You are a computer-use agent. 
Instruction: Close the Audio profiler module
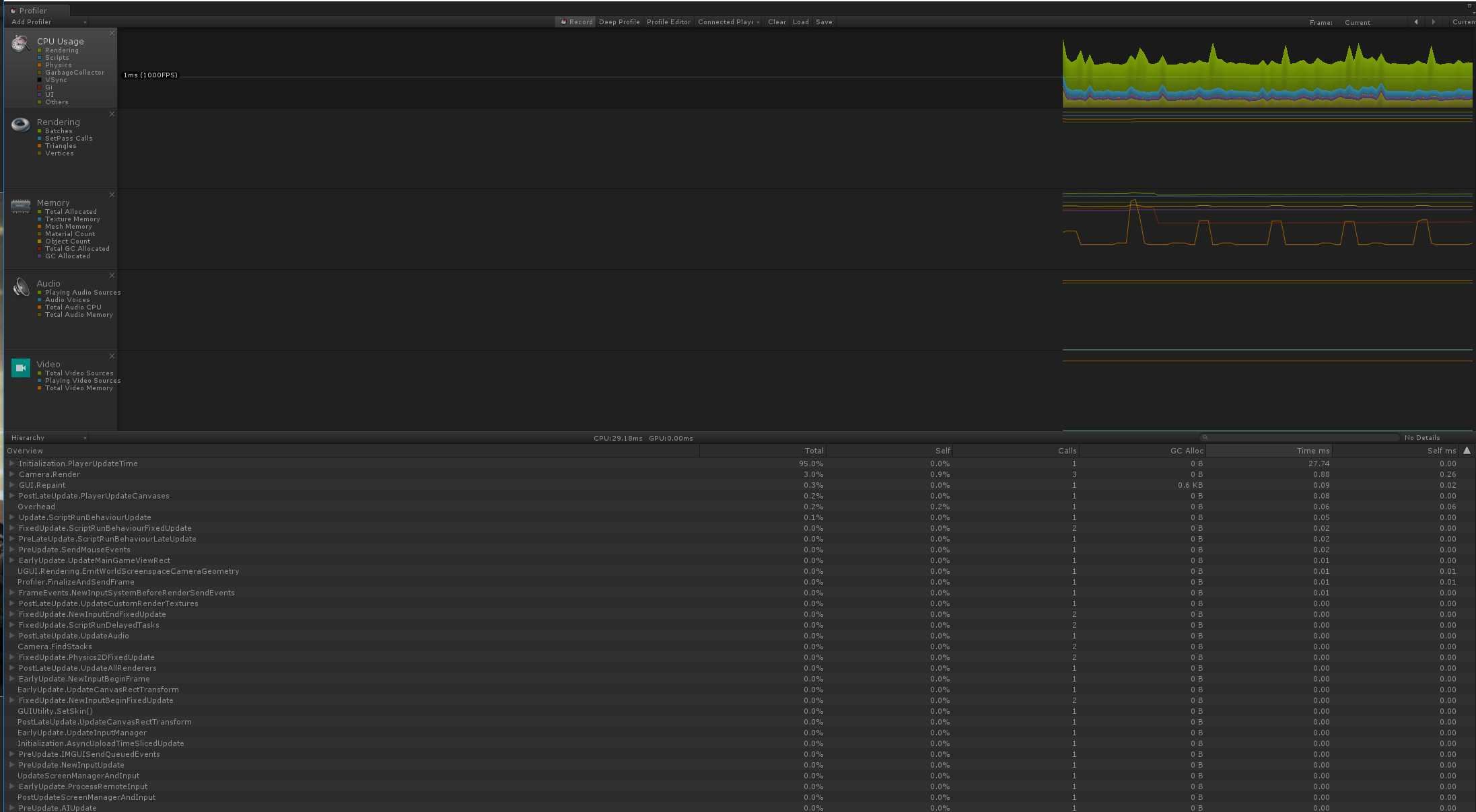pyautogui.click(x=112, y=275)
